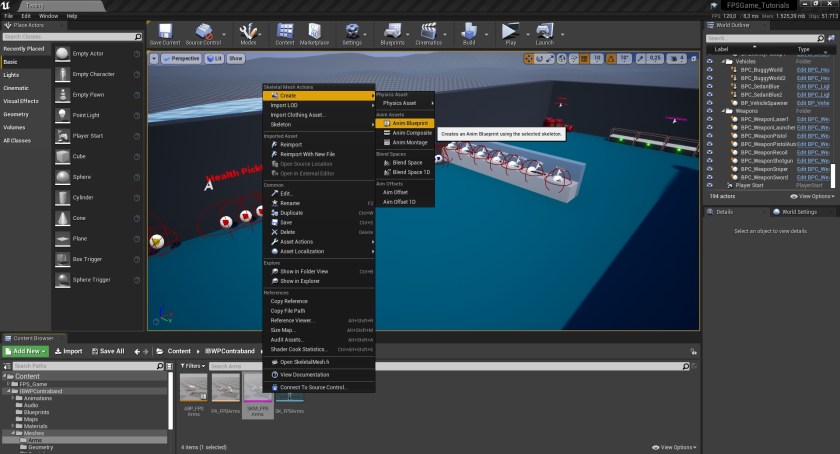Click the Import button in Content Browser

tap(68, 351)
